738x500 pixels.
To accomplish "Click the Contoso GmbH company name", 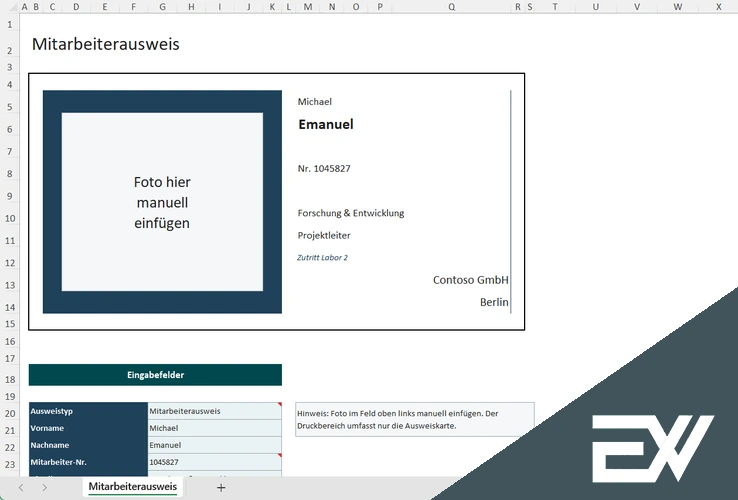I will pyautogui.click(x=470, y=280).
